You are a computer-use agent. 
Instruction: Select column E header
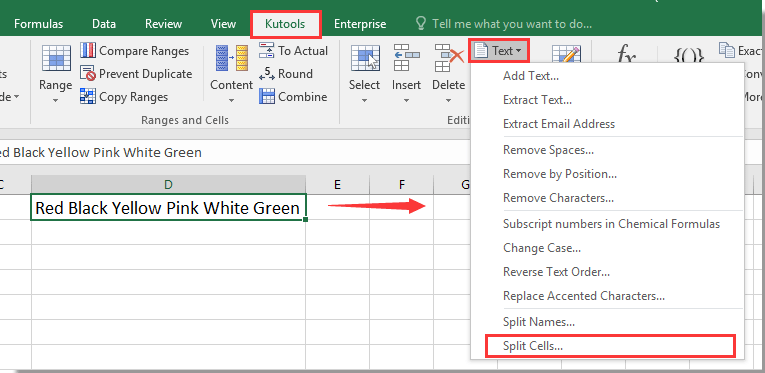pos(338,185)
